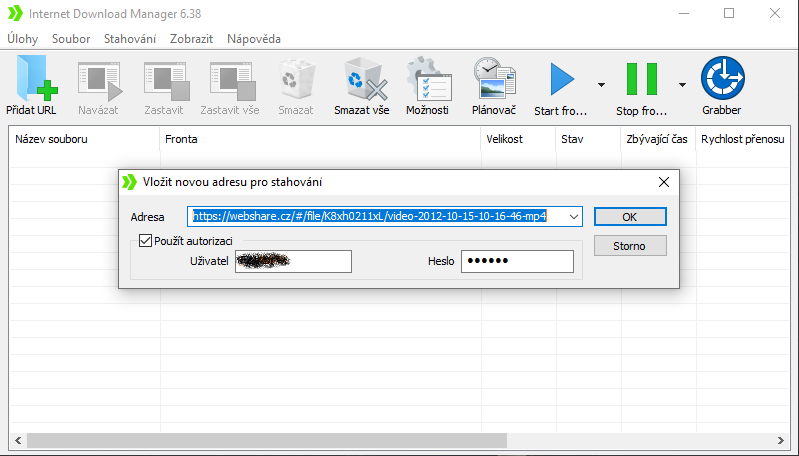Expand the Adresa URL dropdown arrow
The width and height of the screenshot is (799, 456).
point(574,217)
